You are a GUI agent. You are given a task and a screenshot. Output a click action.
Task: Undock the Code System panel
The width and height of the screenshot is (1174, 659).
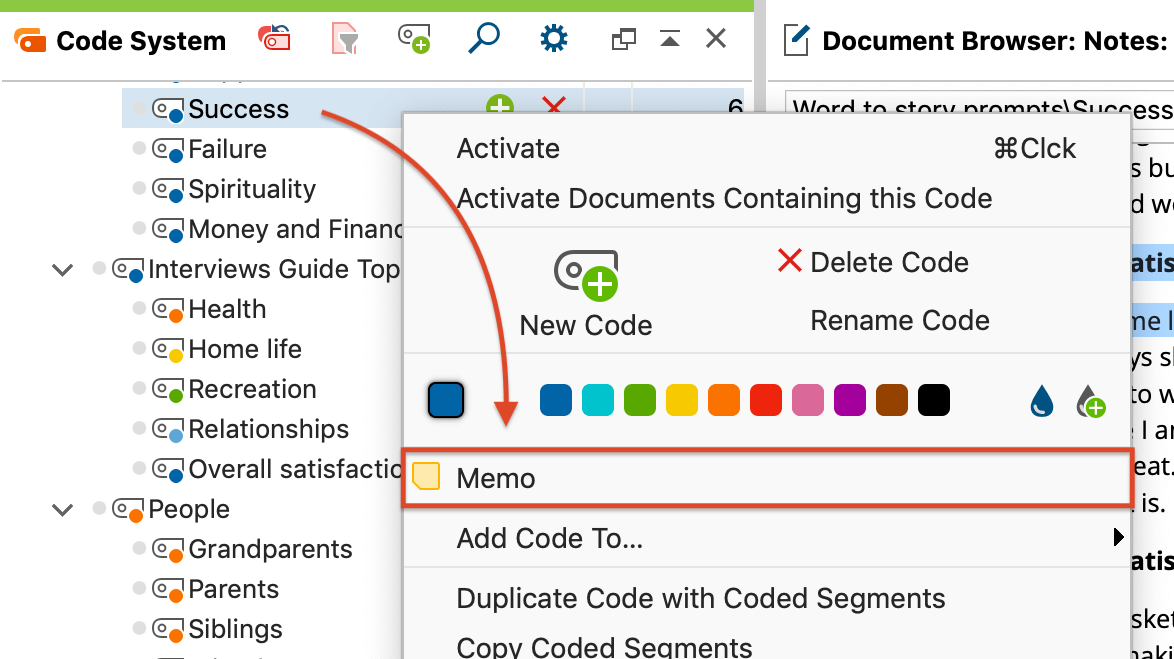pyautogui.click(x=623, y=38)
